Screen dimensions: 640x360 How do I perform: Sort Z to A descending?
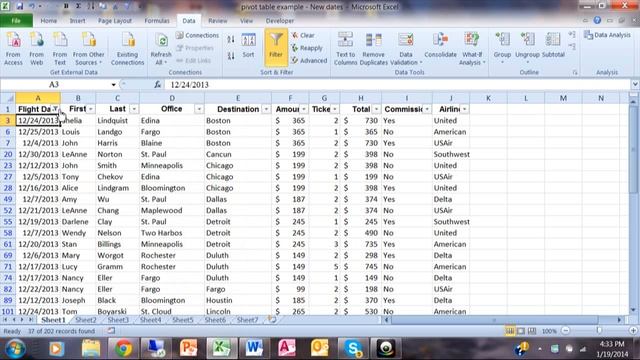[231, 56]
